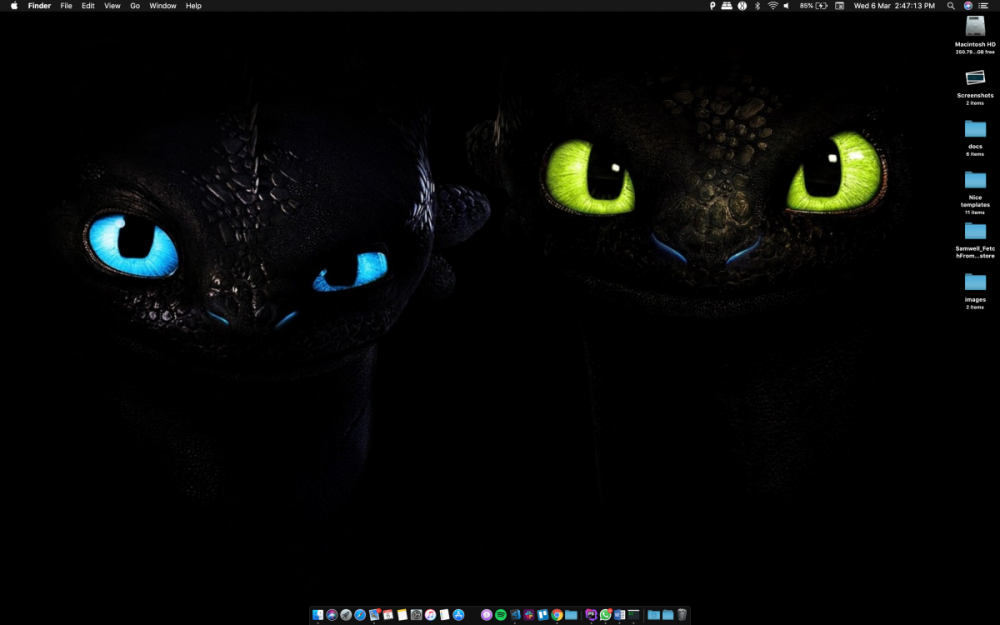Launch Visual Studio Code from Dock

[515, 615]
